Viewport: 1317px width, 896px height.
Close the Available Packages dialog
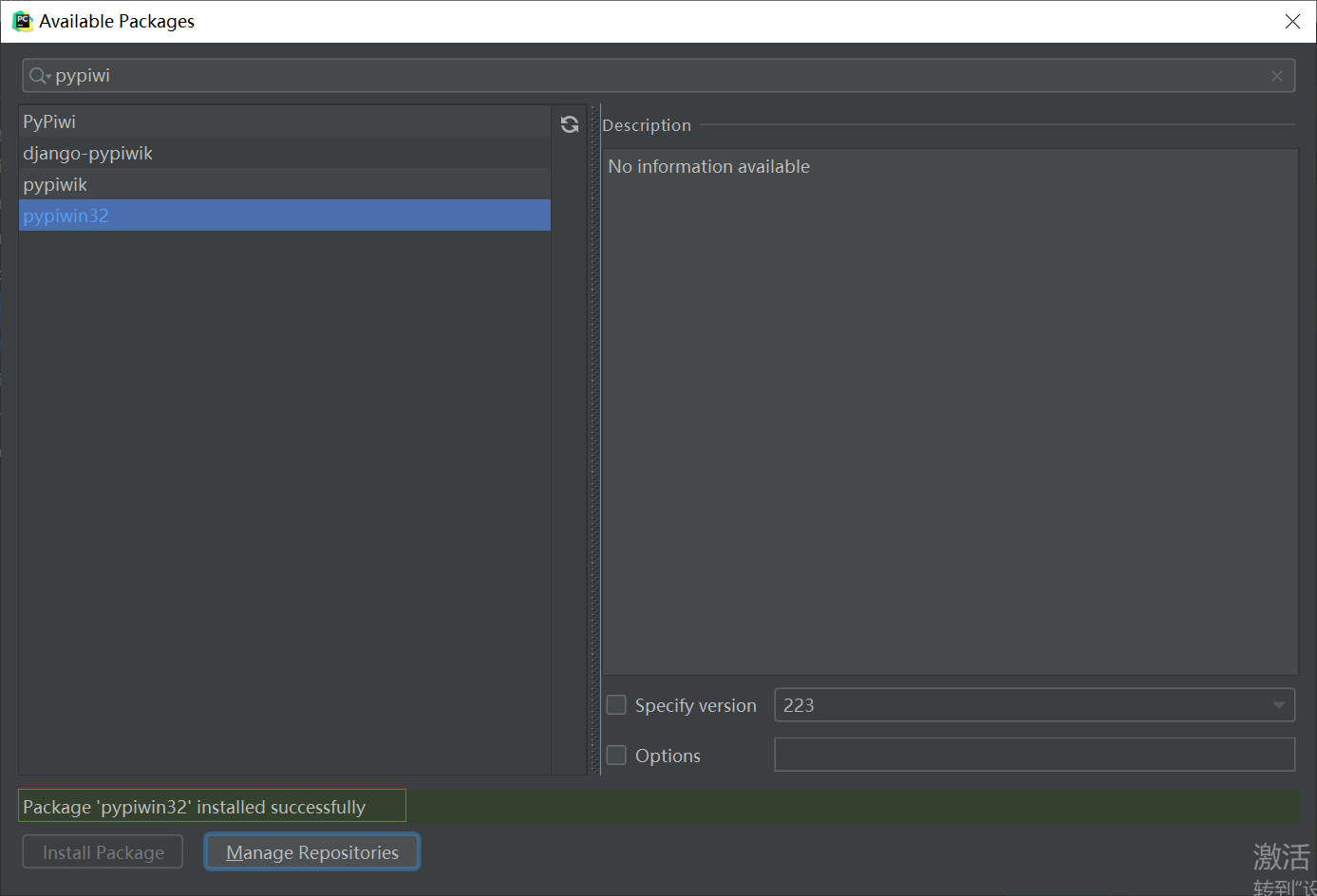[x=1292, y=21]
